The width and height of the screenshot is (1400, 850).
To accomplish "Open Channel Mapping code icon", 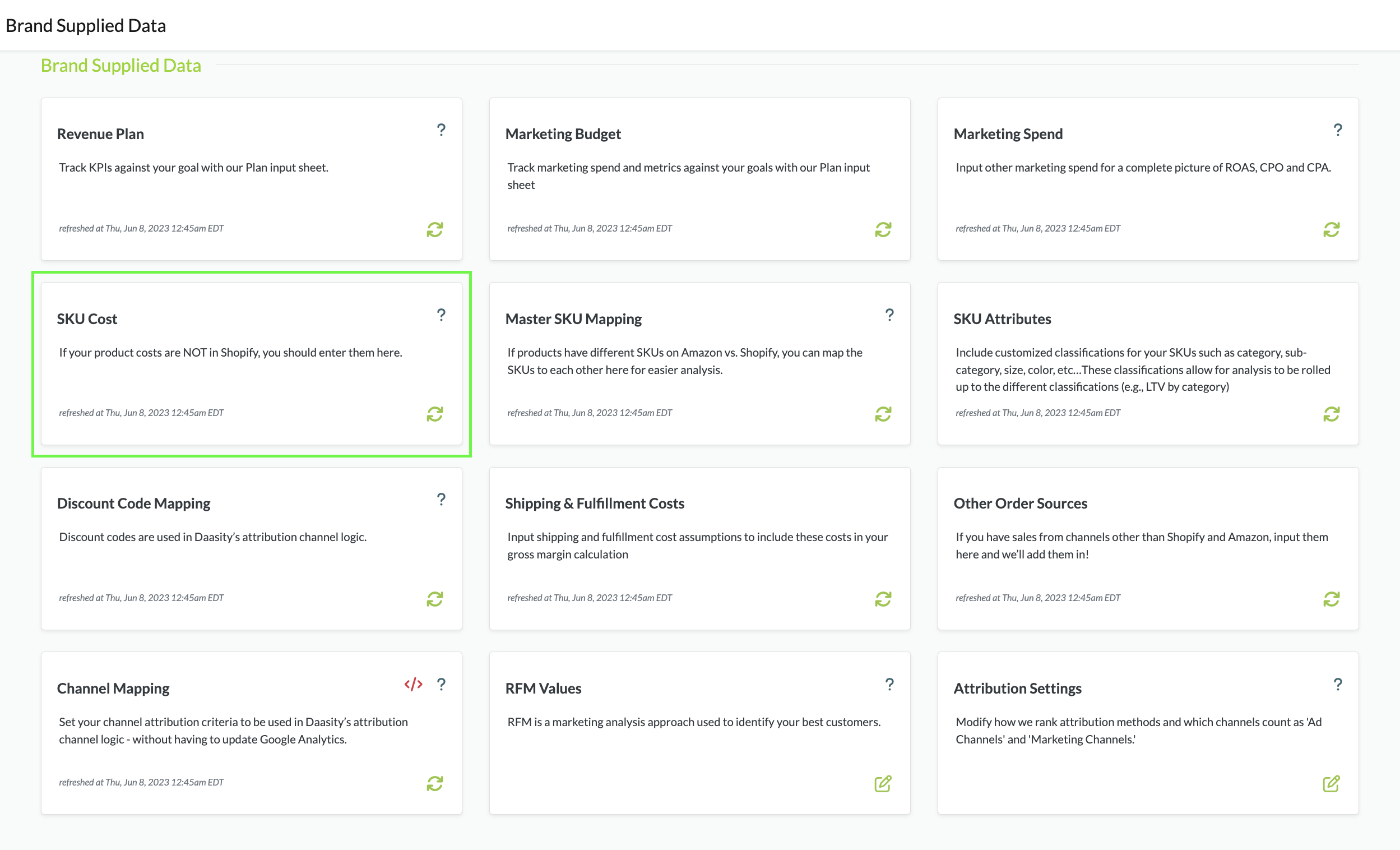I will pos(413,684).
